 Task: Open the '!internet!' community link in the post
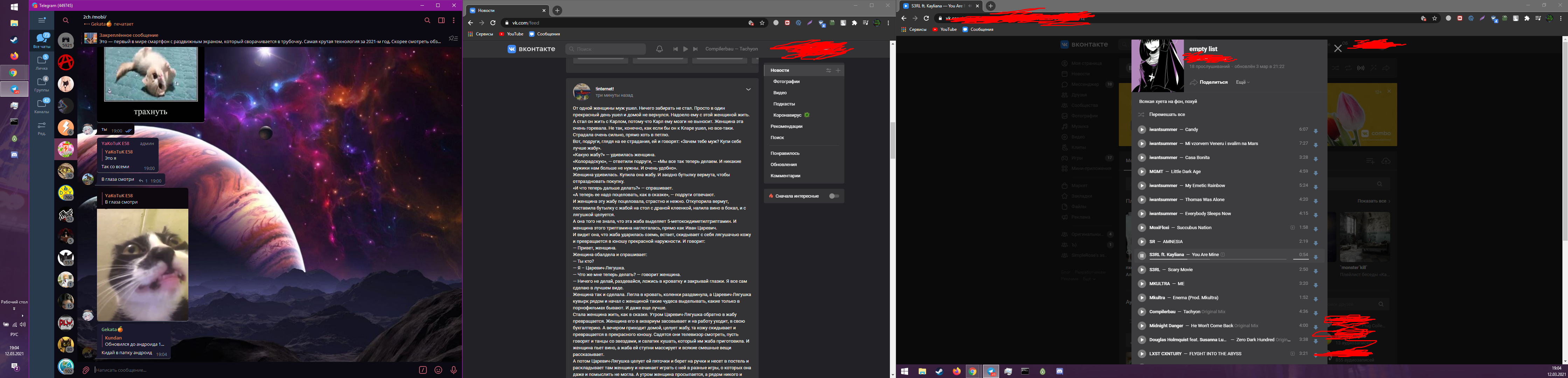605,89
